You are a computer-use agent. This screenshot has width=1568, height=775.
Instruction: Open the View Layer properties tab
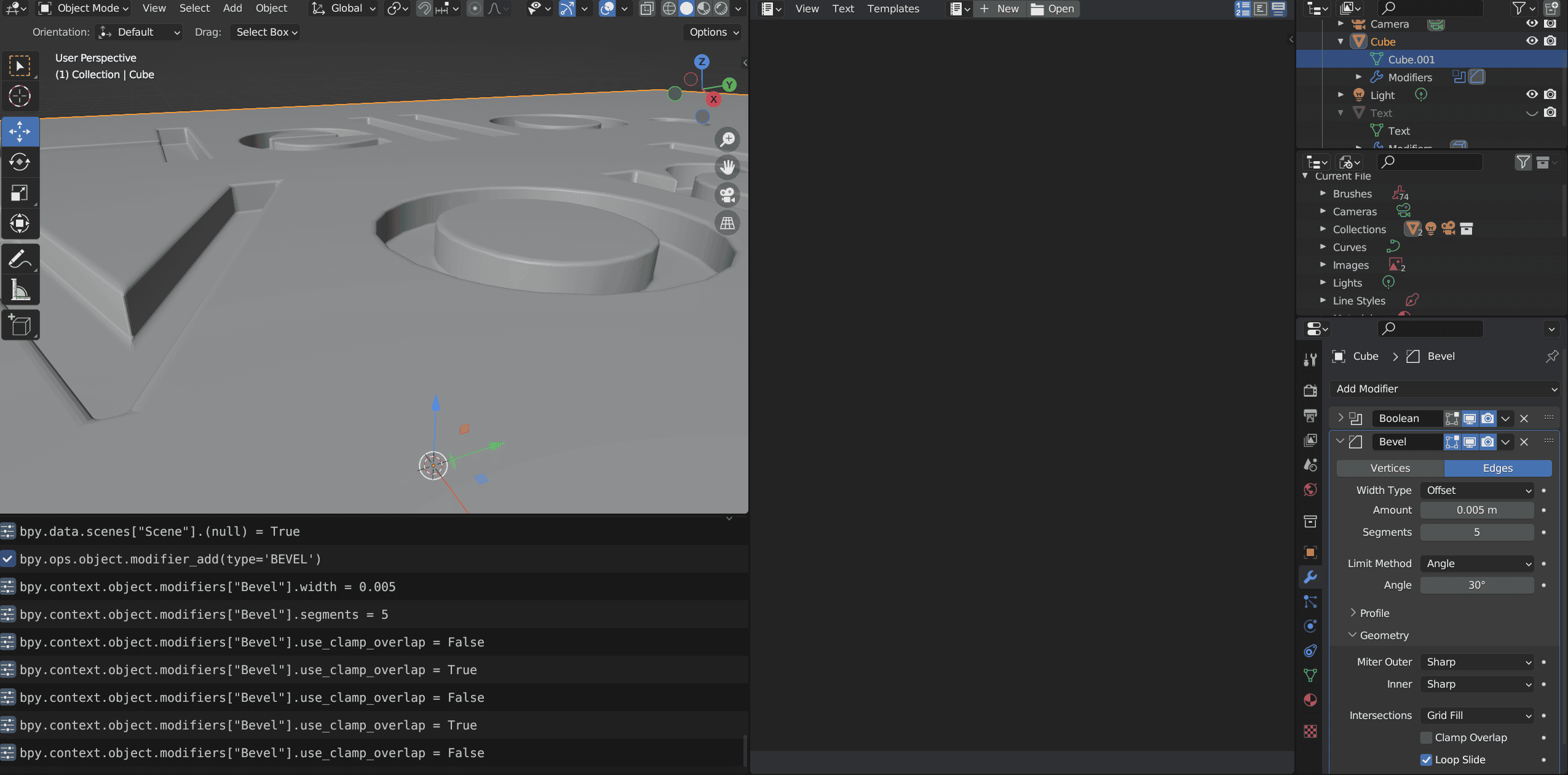(x=1310, y=440)
